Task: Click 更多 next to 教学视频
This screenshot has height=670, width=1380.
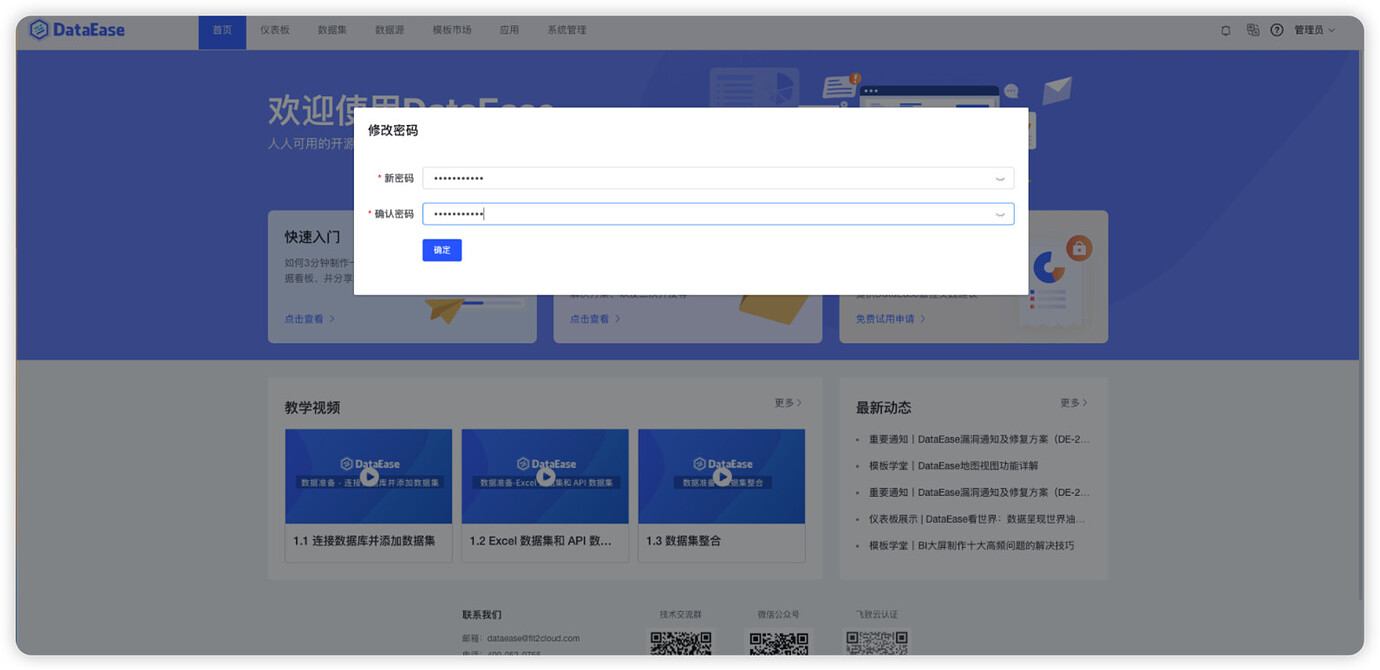Action: click(786, 403)
